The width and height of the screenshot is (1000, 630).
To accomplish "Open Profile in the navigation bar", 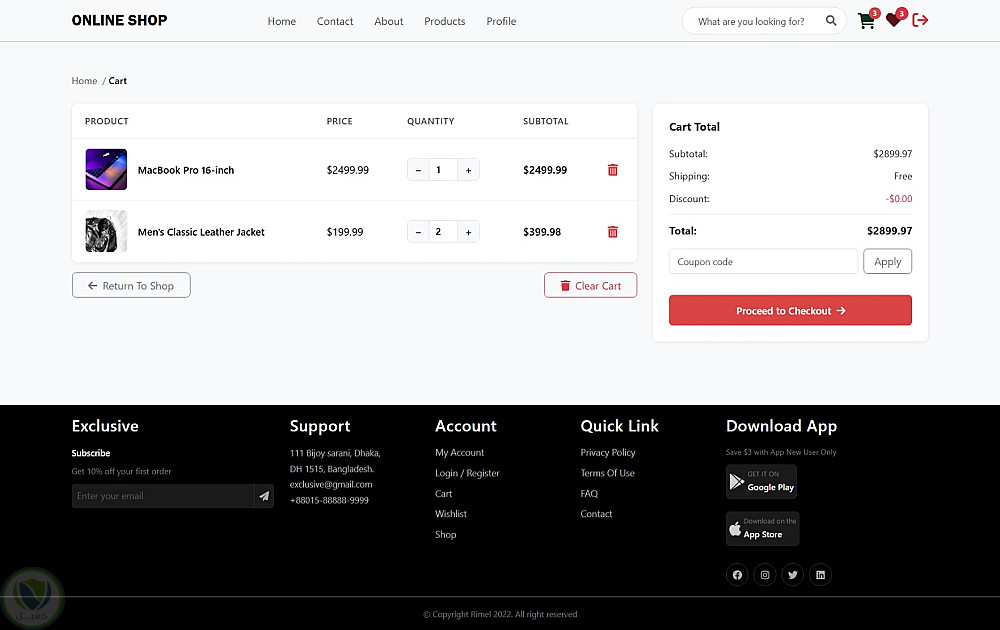I will (x=501, y=22).
